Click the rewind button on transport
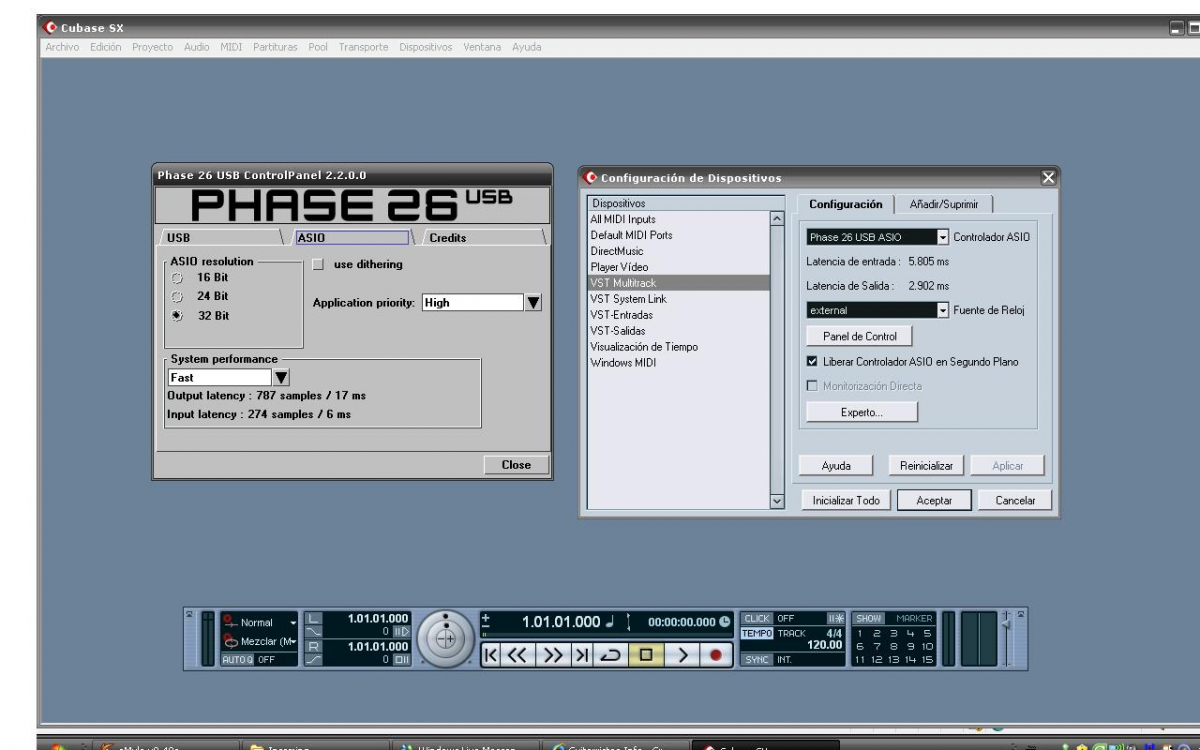 [x=517, y=655]
